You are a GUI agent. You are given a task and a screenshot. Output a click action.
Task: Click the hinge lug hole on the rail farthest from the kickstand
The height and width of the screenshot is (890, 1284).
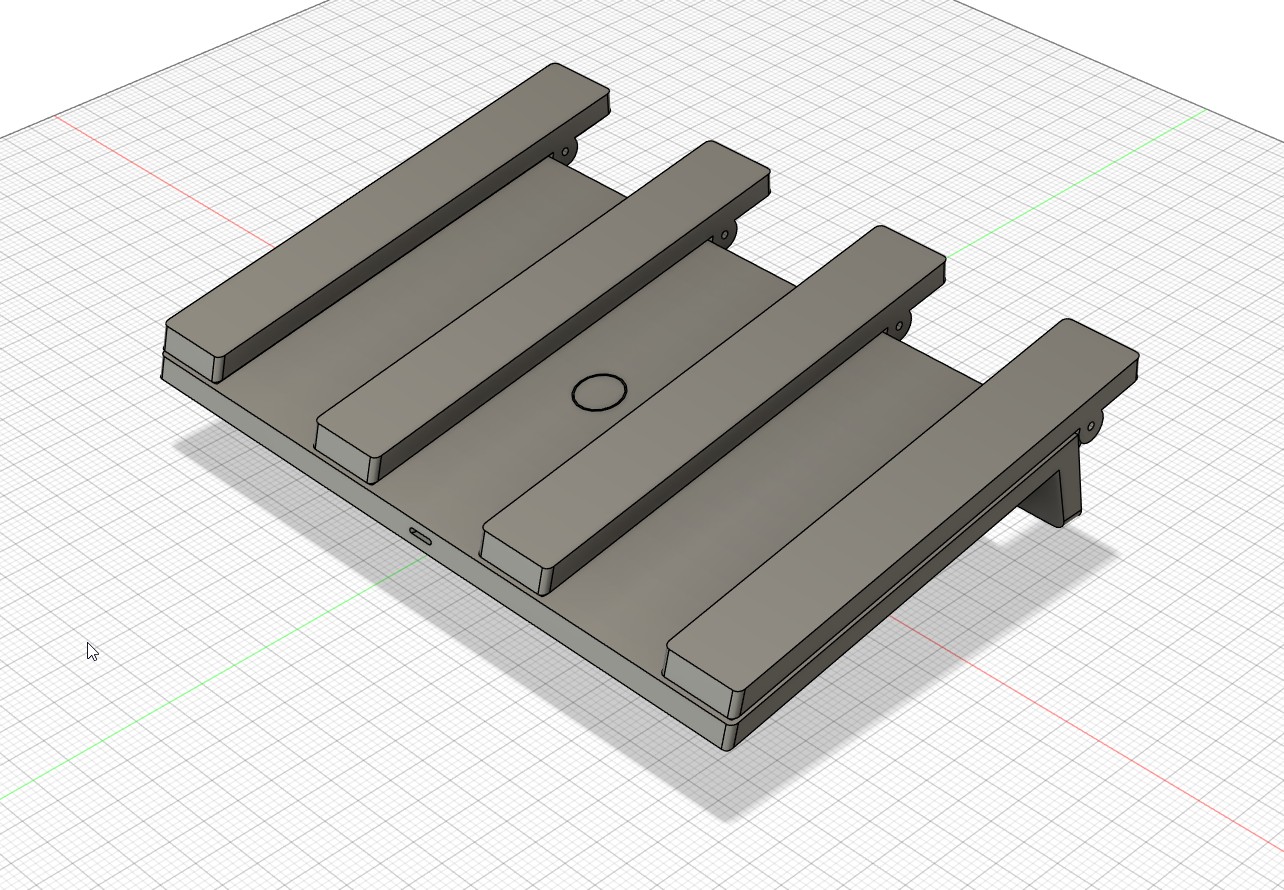[565, 153]
